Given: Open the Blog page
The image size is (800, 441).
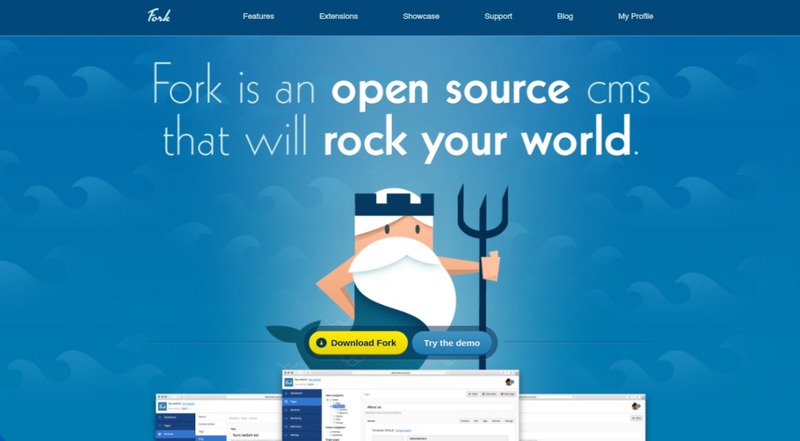Looking at the screenshot, I should (565, 16).
